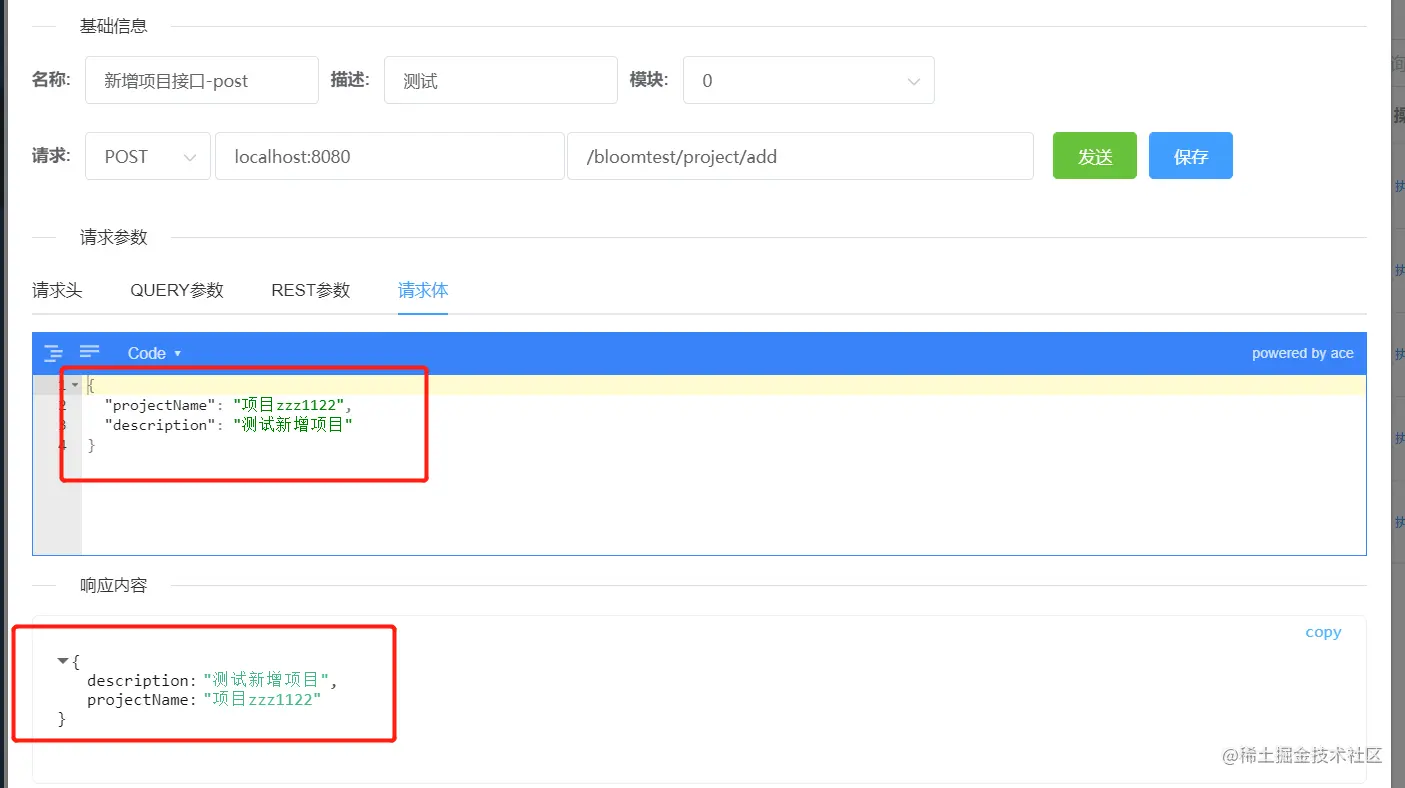The width and height of the screenshot is (1405, 788).
Task: Switch to the 请求头 tab
Action: click(x=57, y=290)
